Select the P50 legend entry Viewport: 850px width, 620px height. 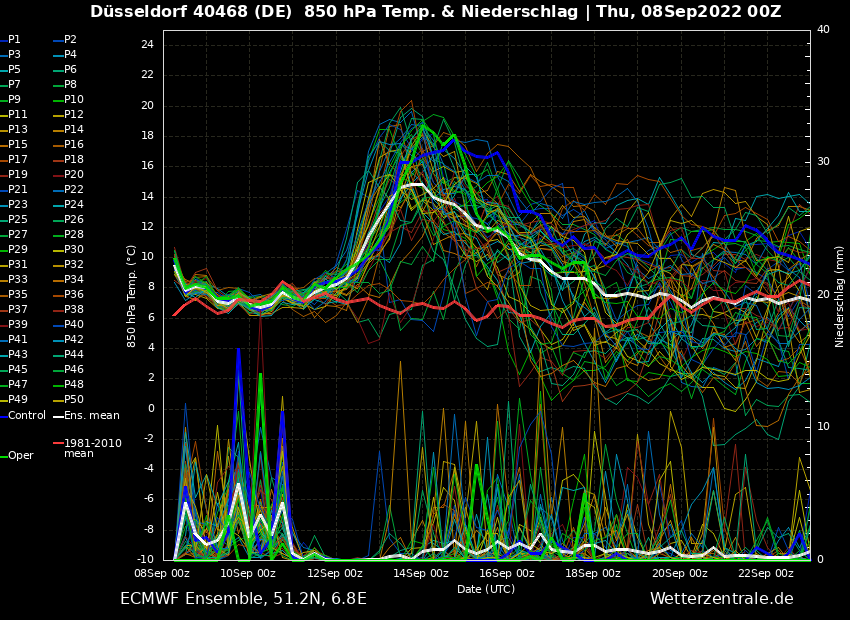click(x=74, y=400)
